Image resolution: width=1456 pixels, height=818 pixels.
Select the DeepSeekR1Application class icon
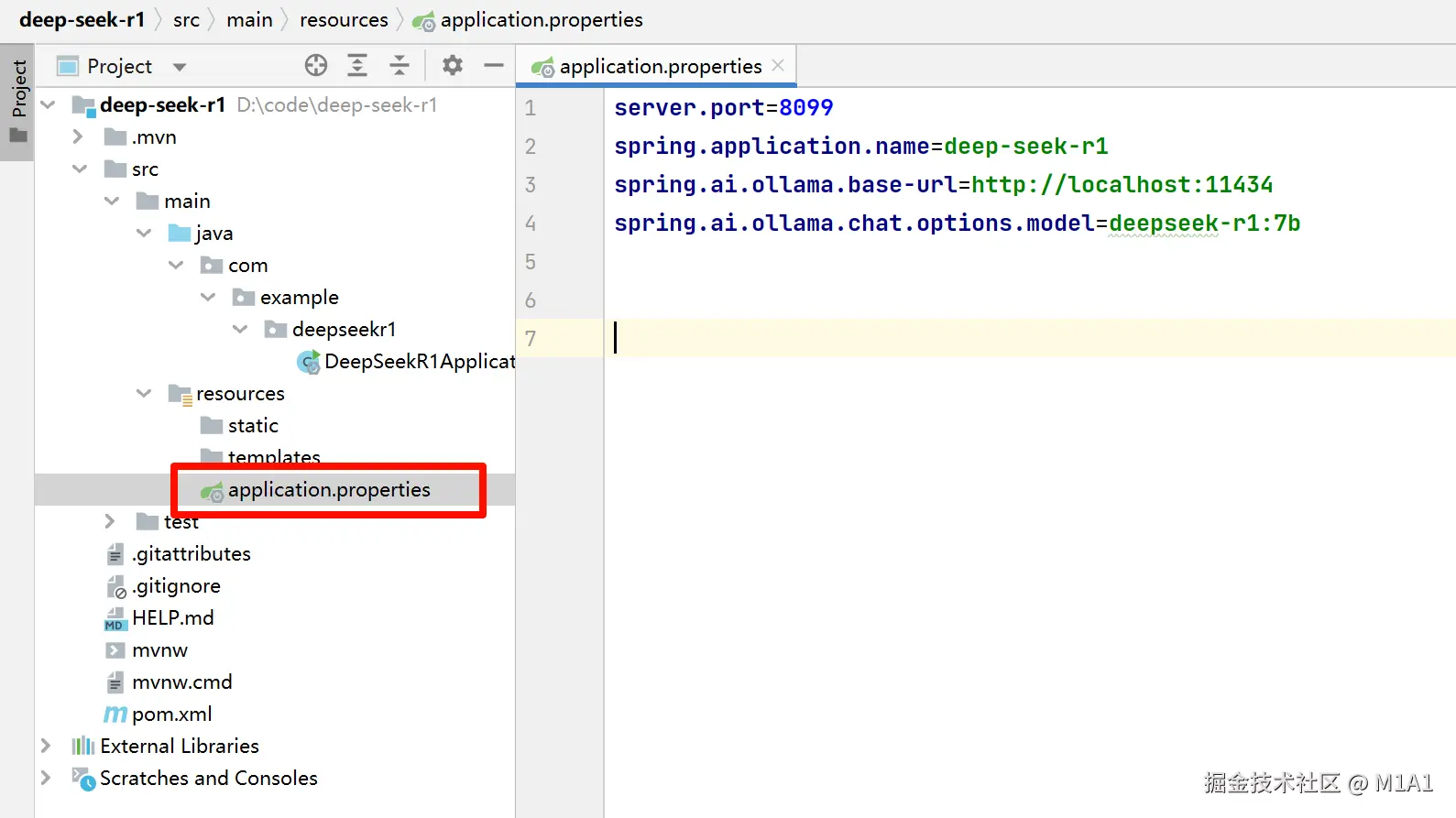tap(309, 362)
